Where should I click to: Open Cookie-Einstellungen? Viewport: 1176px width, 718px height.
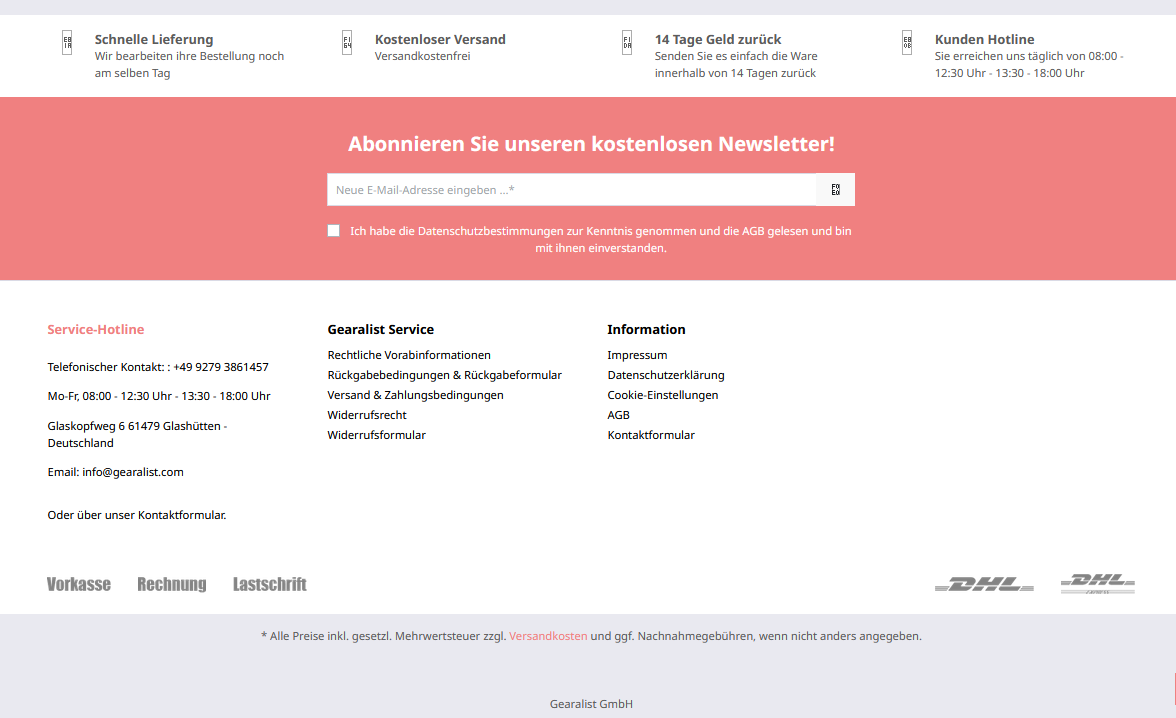point(662,395)
